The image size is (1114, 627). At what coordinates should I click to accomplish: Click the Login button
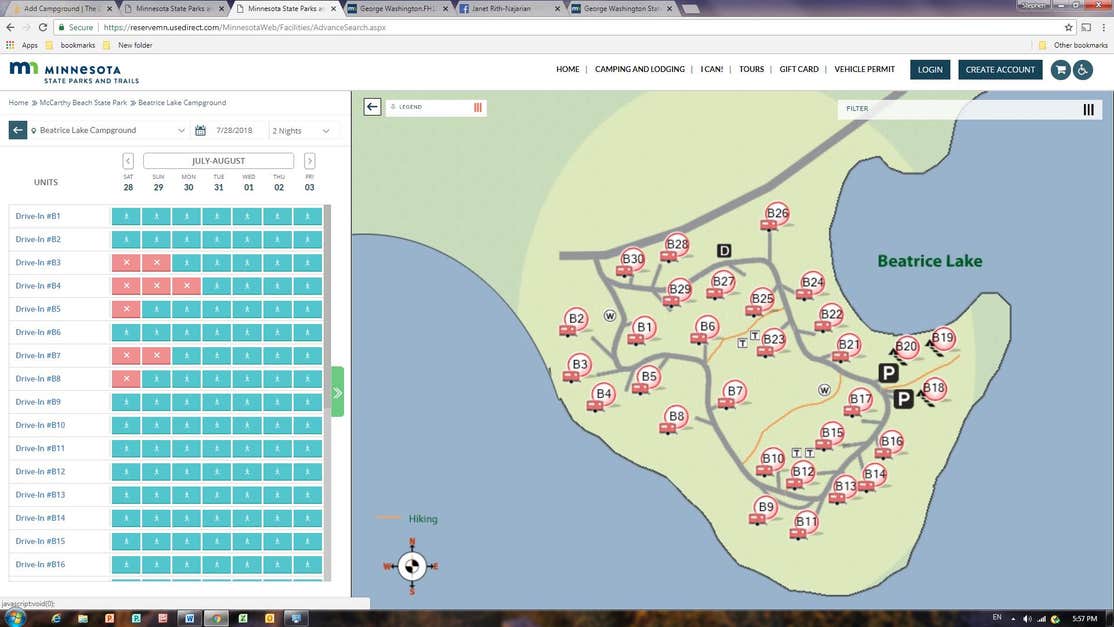(x=930, y=70)
